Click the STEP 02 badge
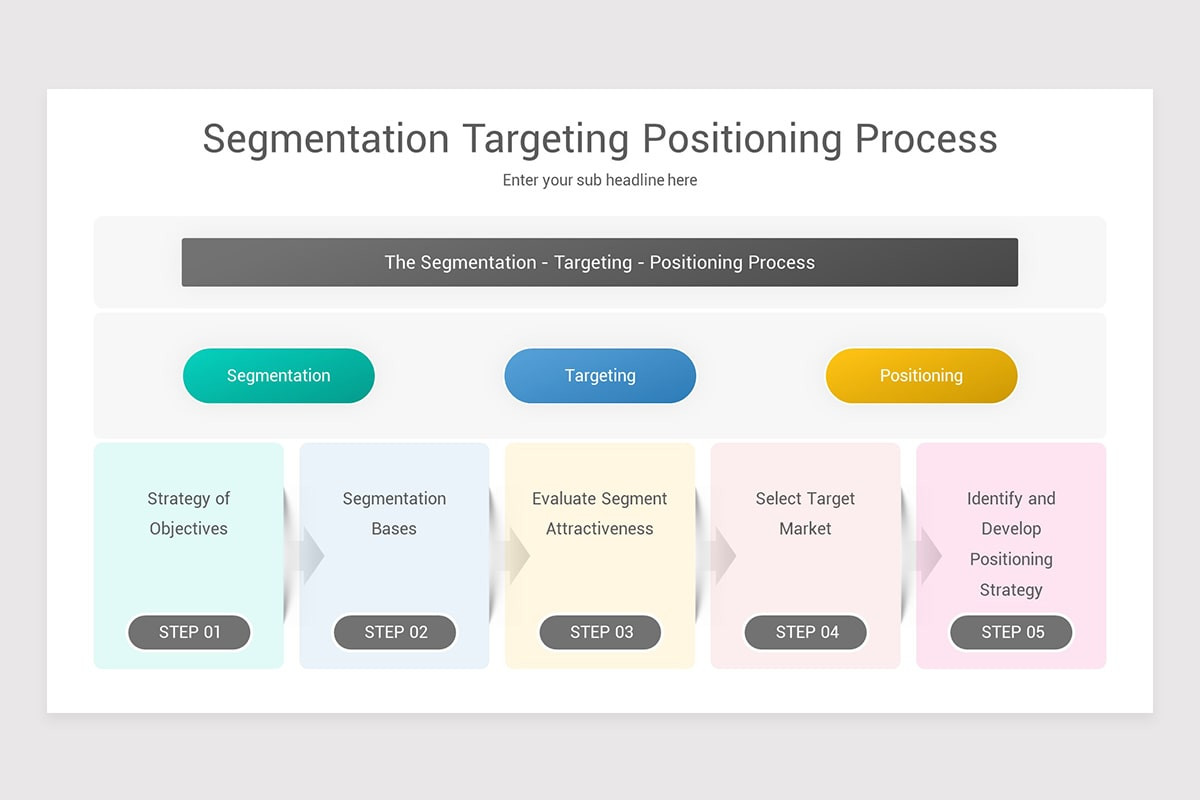 (395, 632)
